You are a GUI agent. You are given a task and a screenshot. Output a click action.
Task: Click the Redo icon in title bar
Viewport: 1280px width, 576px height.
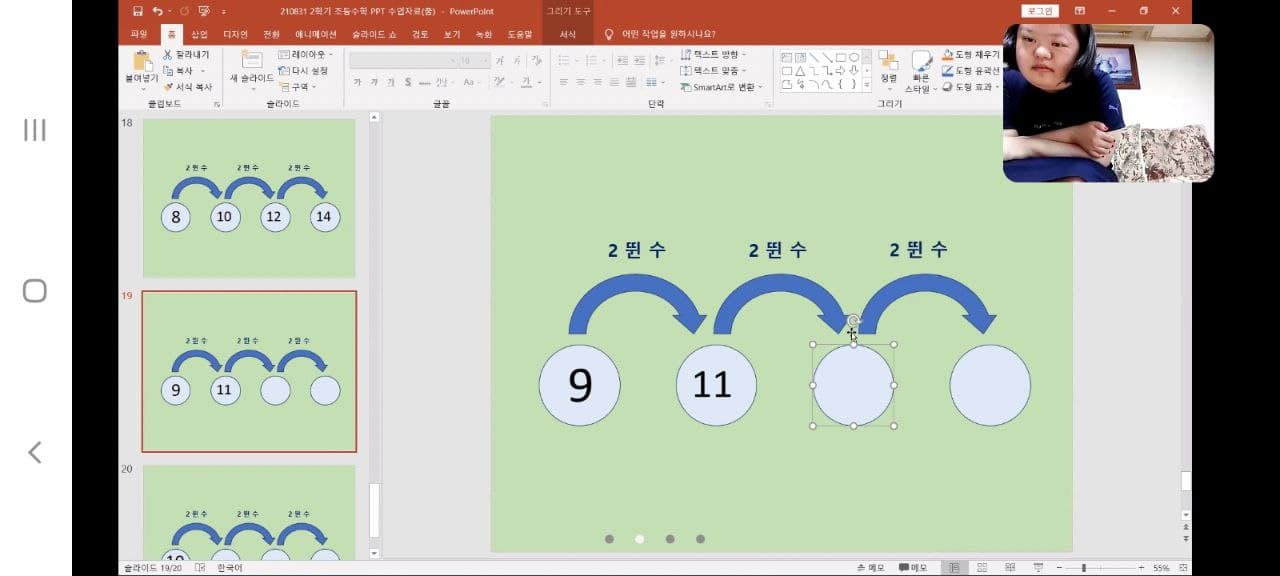point(184,11)
